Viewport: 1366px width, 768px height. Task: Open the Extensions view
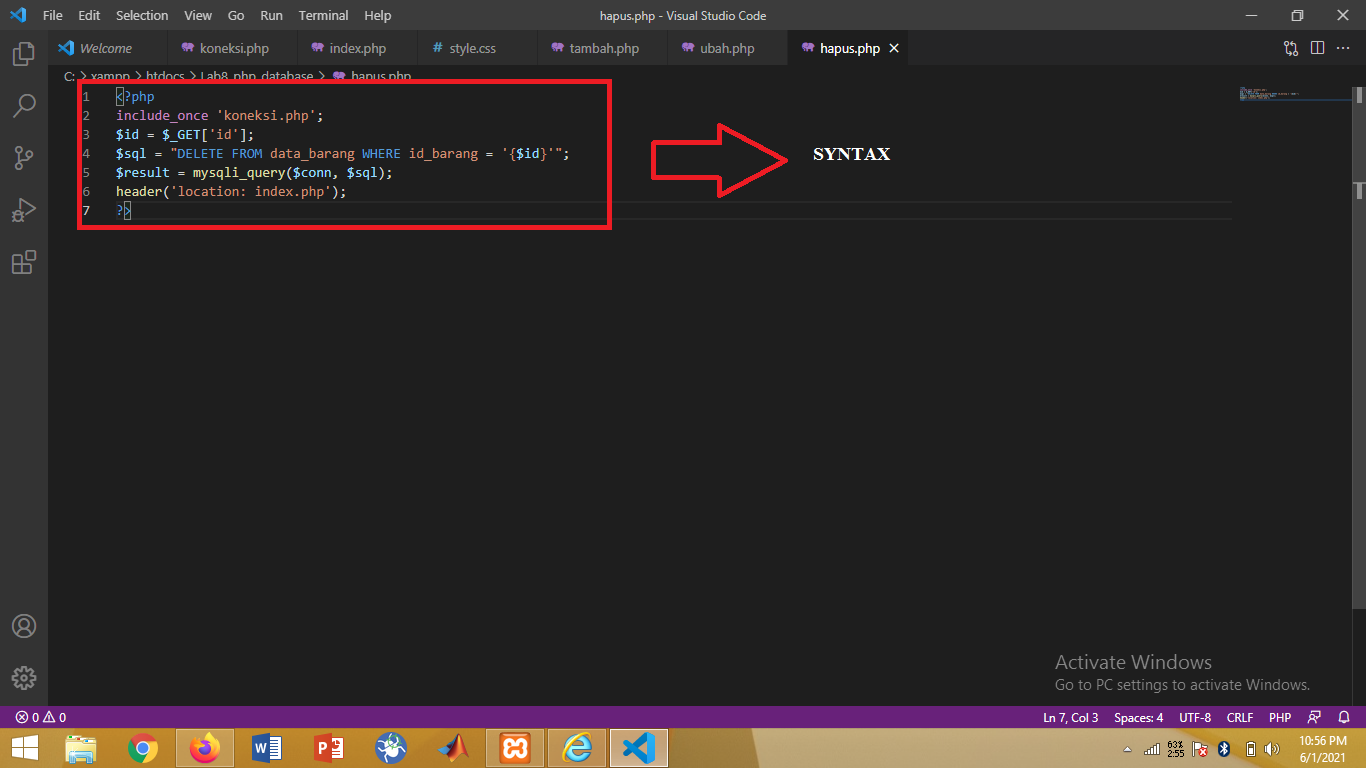point(23,262)
